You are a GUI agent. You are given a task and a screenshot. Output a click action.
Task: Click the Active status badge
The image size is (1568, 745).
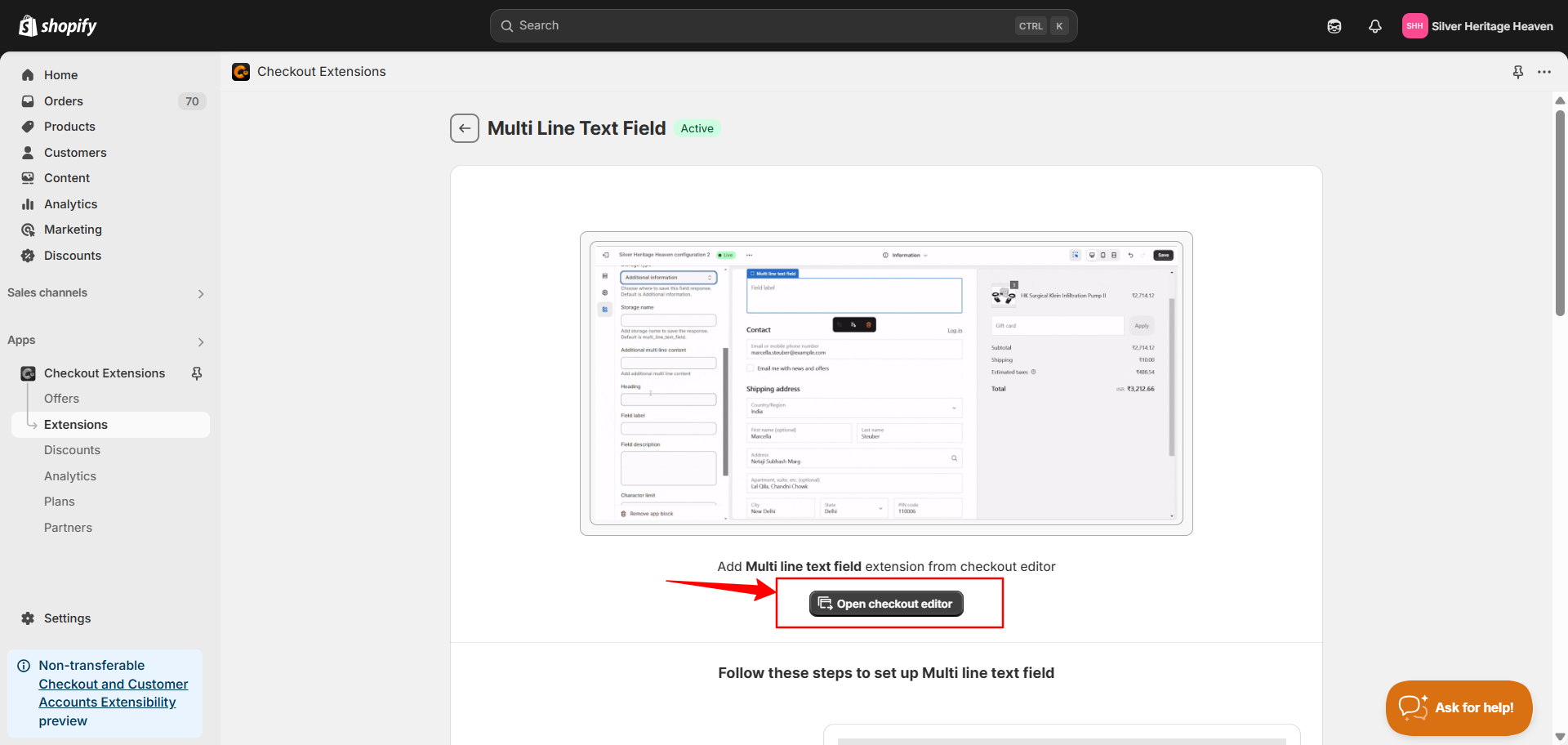pos(697,128)
